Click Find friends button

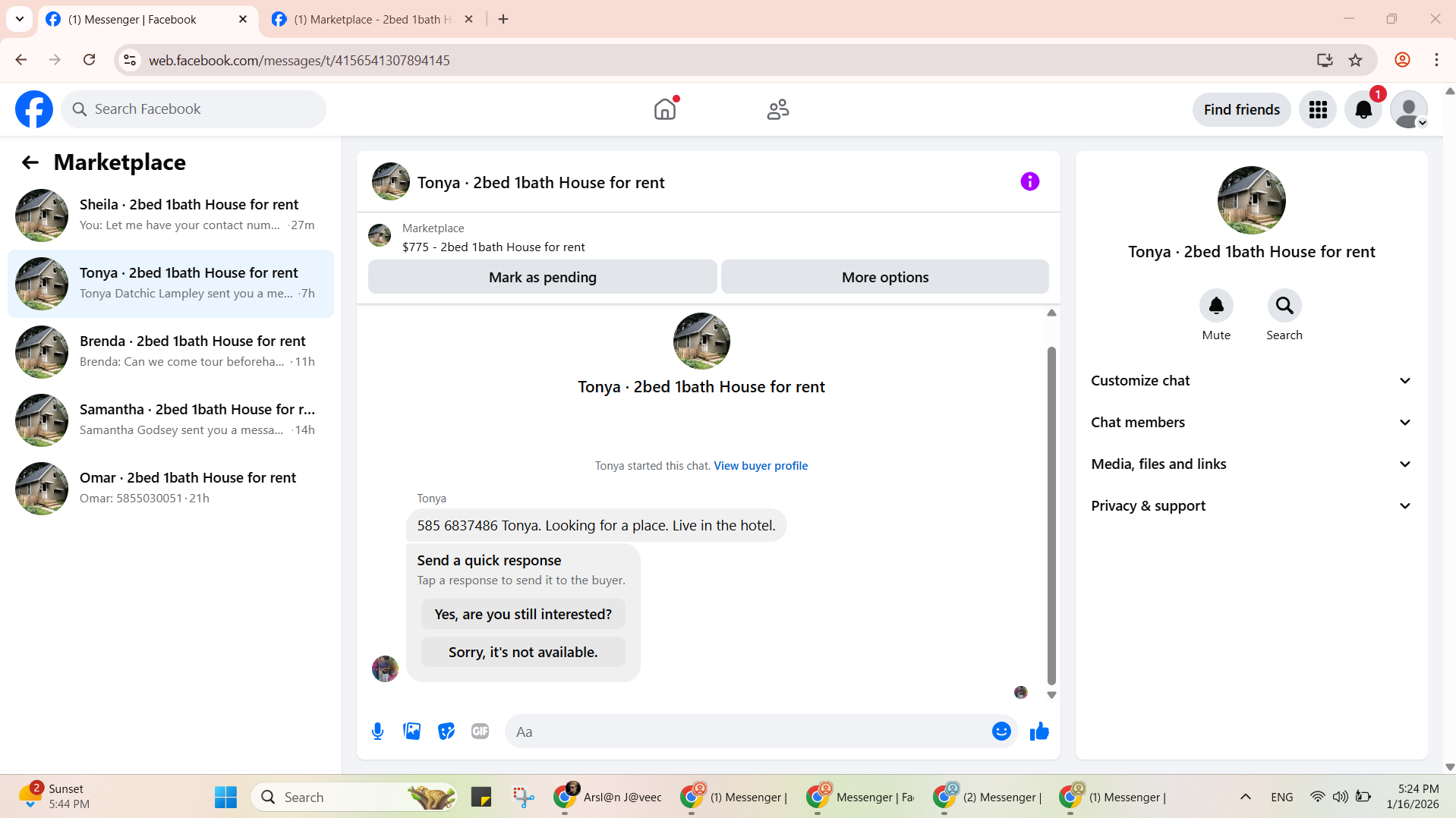[1242, 110]
